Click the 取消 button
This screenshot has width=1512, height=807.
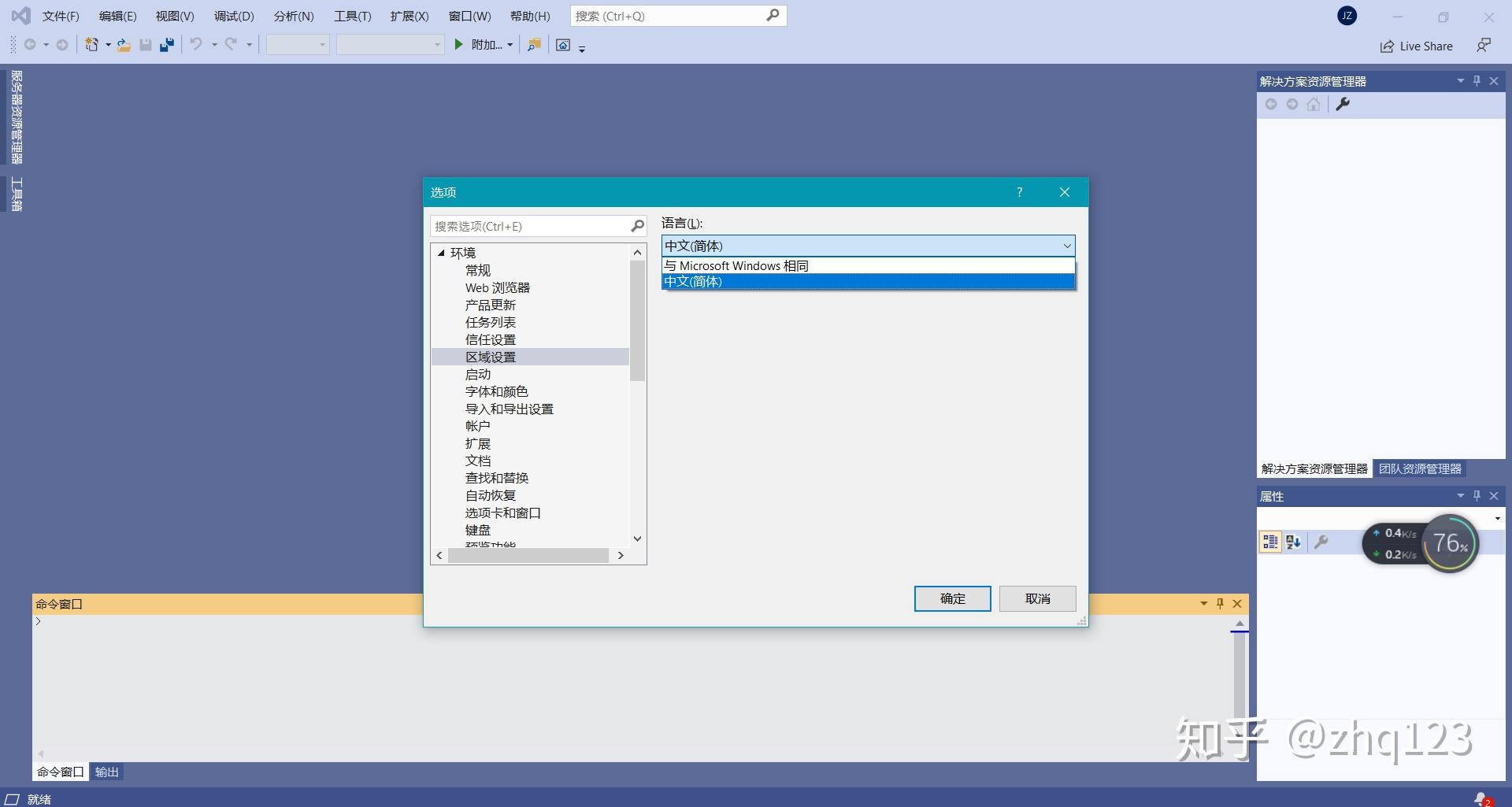pyautogui.click(x=1037, y=598)
